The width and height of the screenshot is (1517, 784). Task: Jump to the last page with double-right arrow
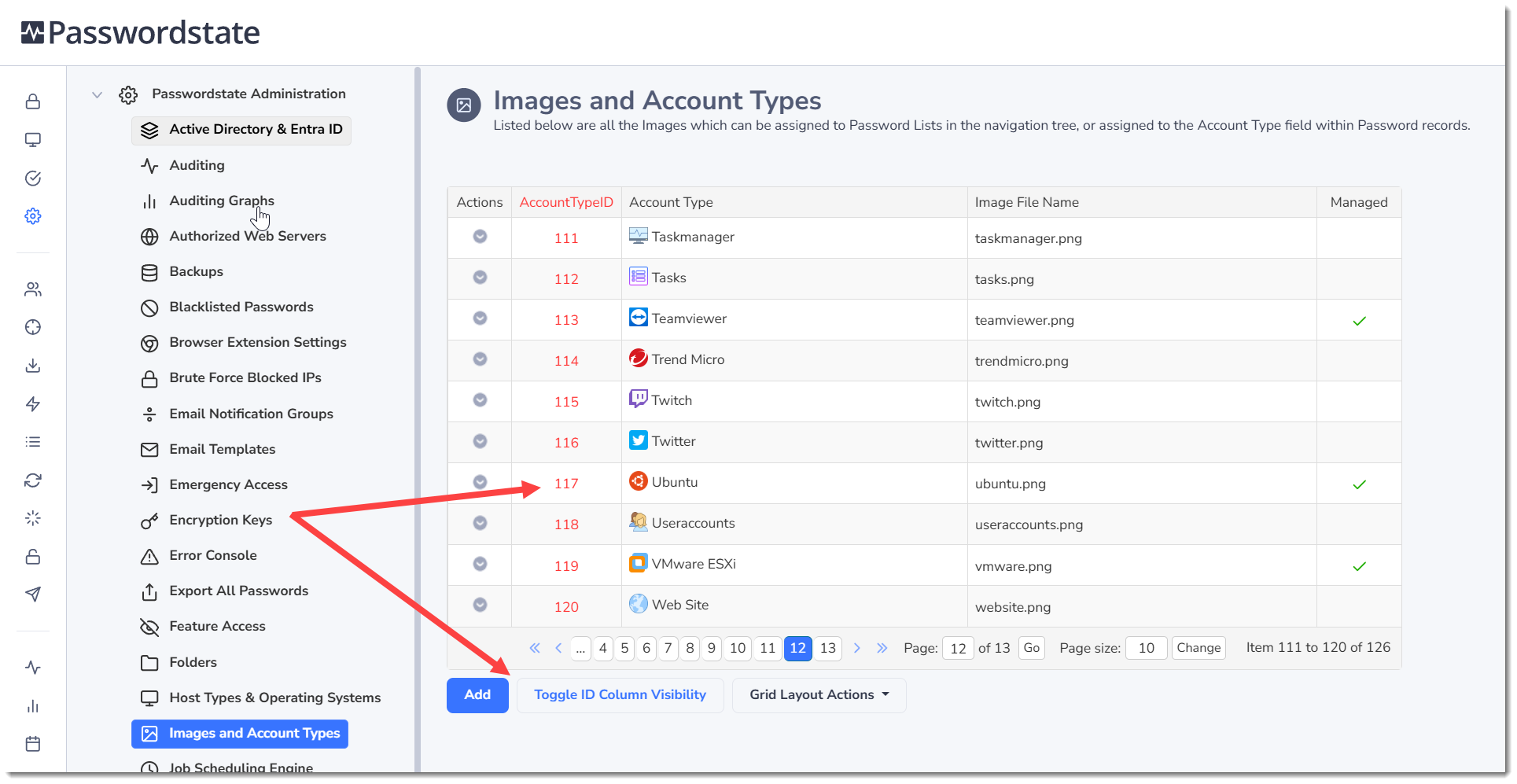point(882,648)
